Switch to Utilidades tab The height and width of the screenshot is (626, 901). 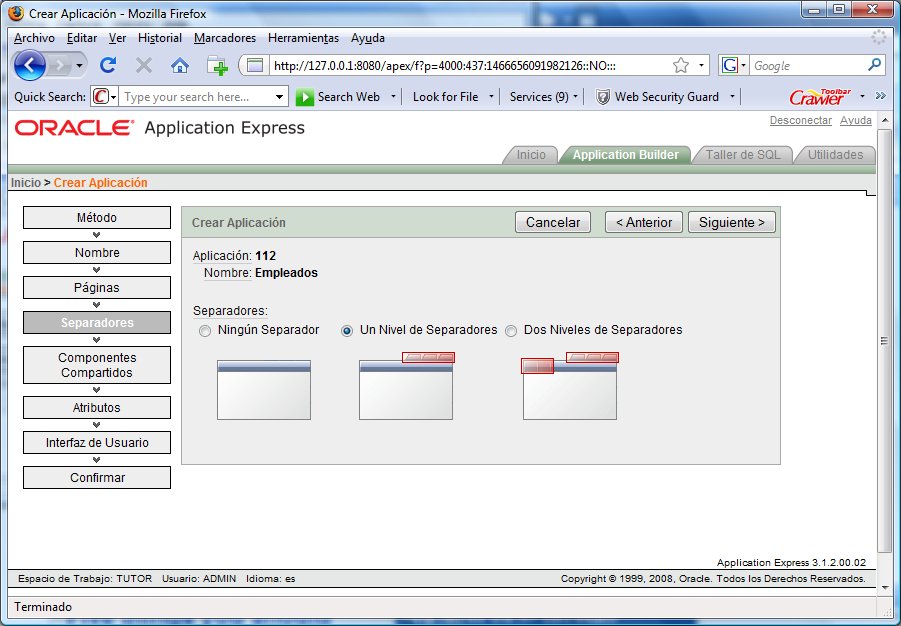point(835,155)
